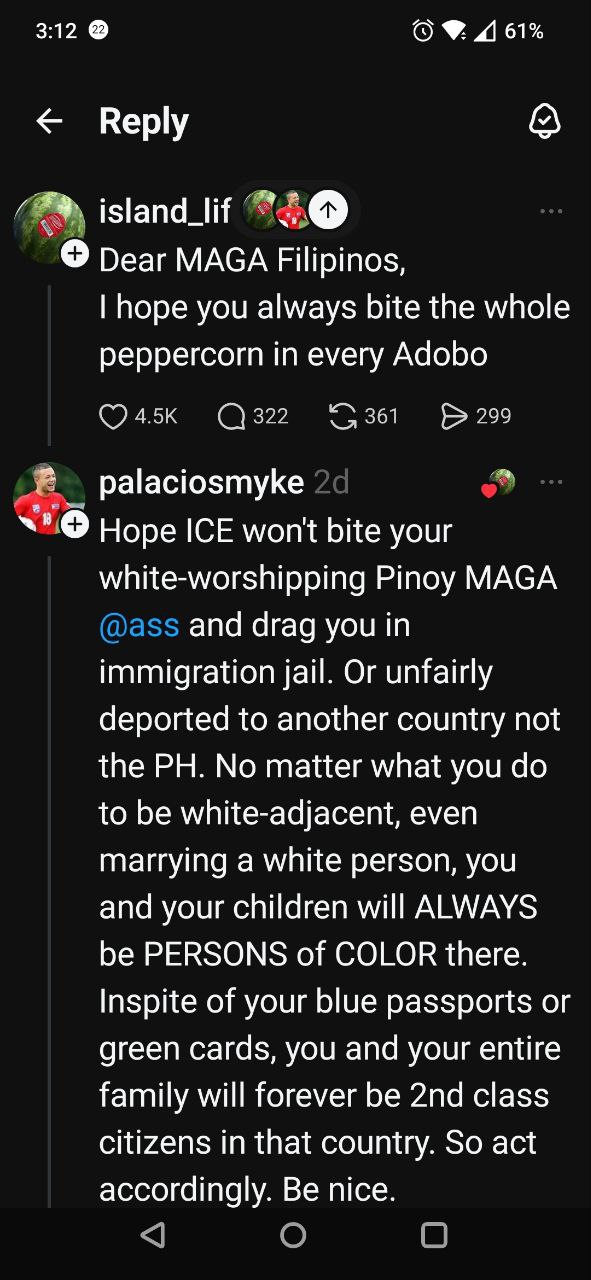Repost island_lif's reply
The width and height of the screenshot is (591, 1280).
pyautogui.click(x=344, y=416)
